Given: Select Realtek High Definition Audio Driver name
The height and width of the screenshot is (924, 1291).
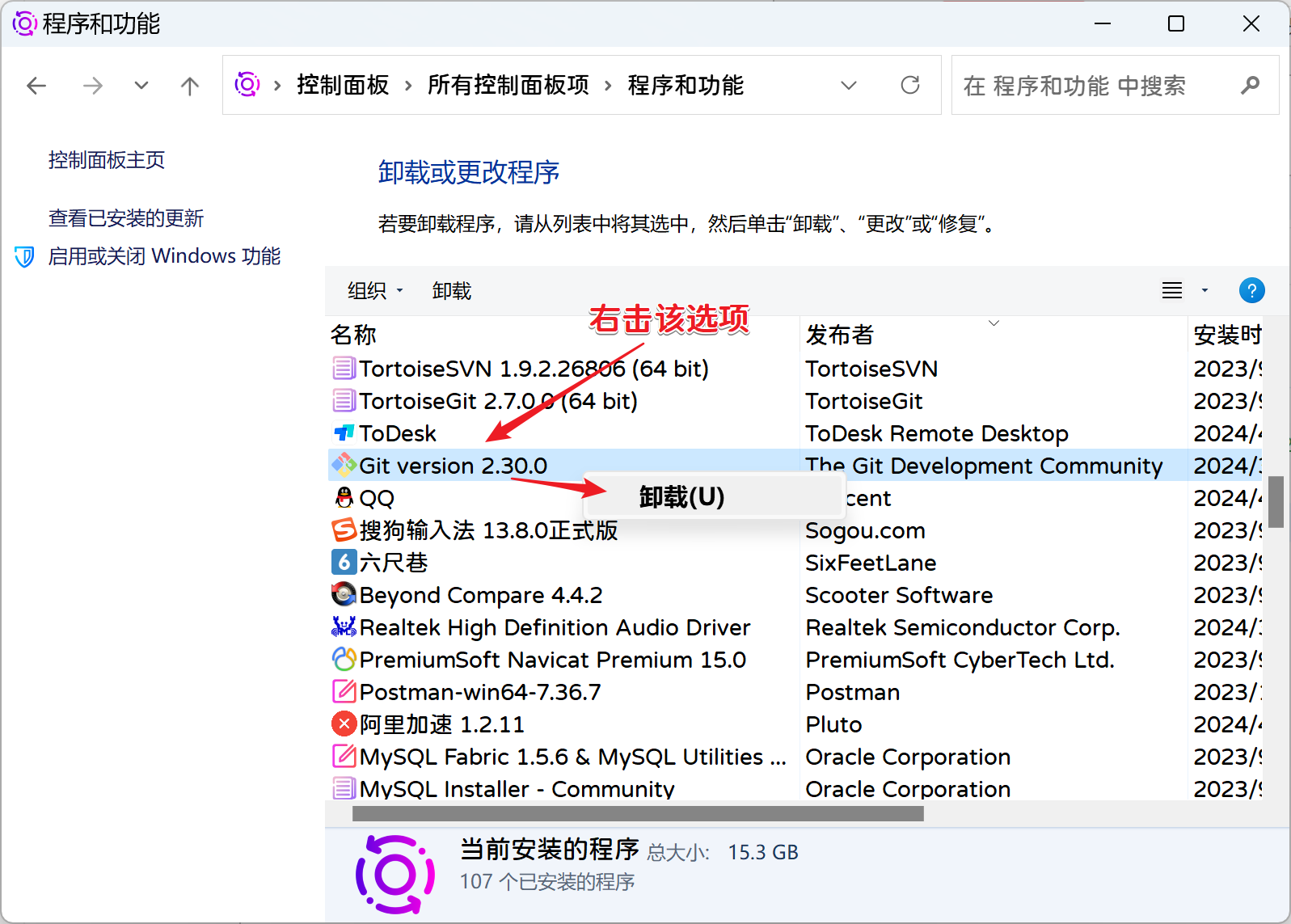Looking at the screenshot, I should pyautogui.click(x=555, y=627).
